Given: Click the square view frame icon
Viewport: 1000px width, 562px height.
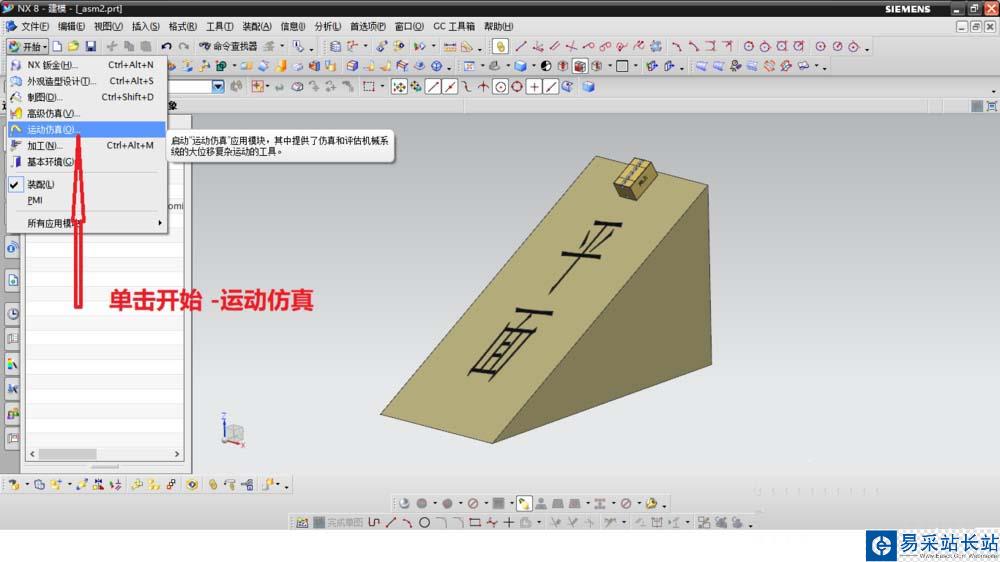Looking at the screenshot, I should pos(622,66).
